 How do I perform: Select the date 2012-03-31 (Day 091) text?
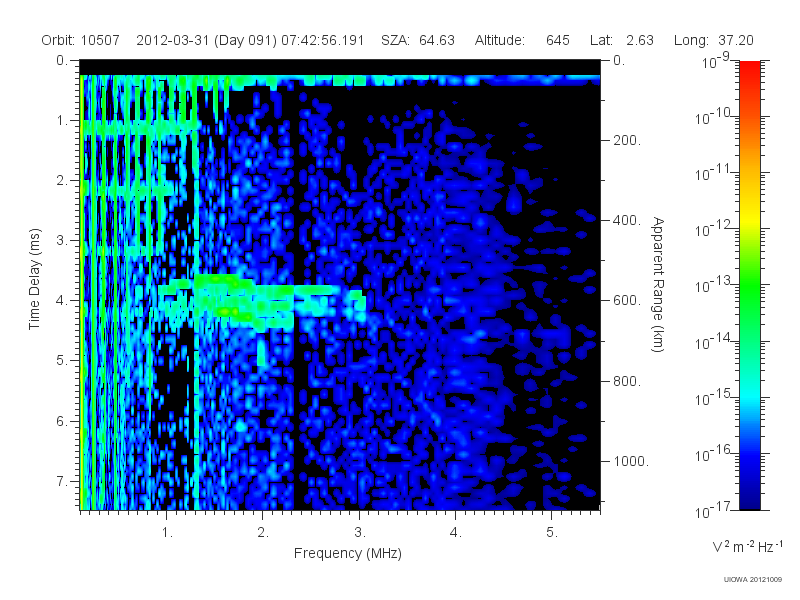click(x=206, y=40)
